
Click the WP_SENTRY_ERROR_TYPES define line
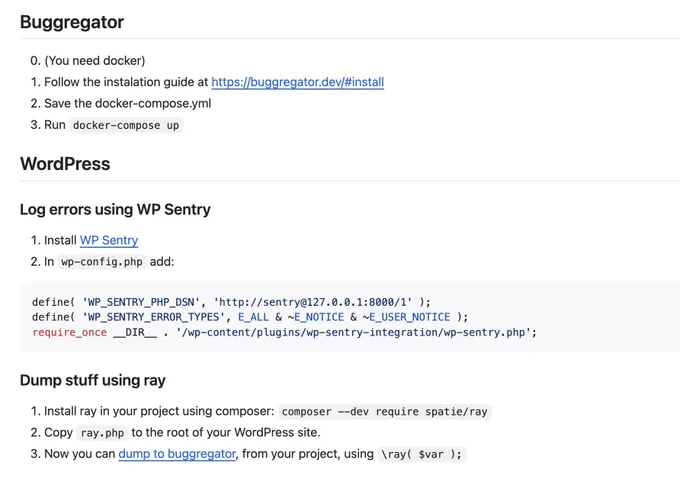tap(250, 317)
